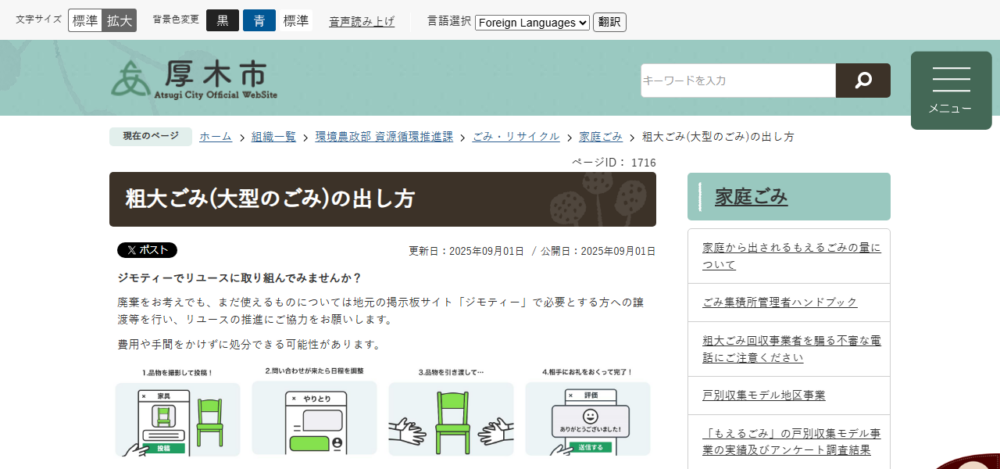Open 組織一覧 breadcrumb link
This screenshot has height=469, width=1000.
coord(274,137)
